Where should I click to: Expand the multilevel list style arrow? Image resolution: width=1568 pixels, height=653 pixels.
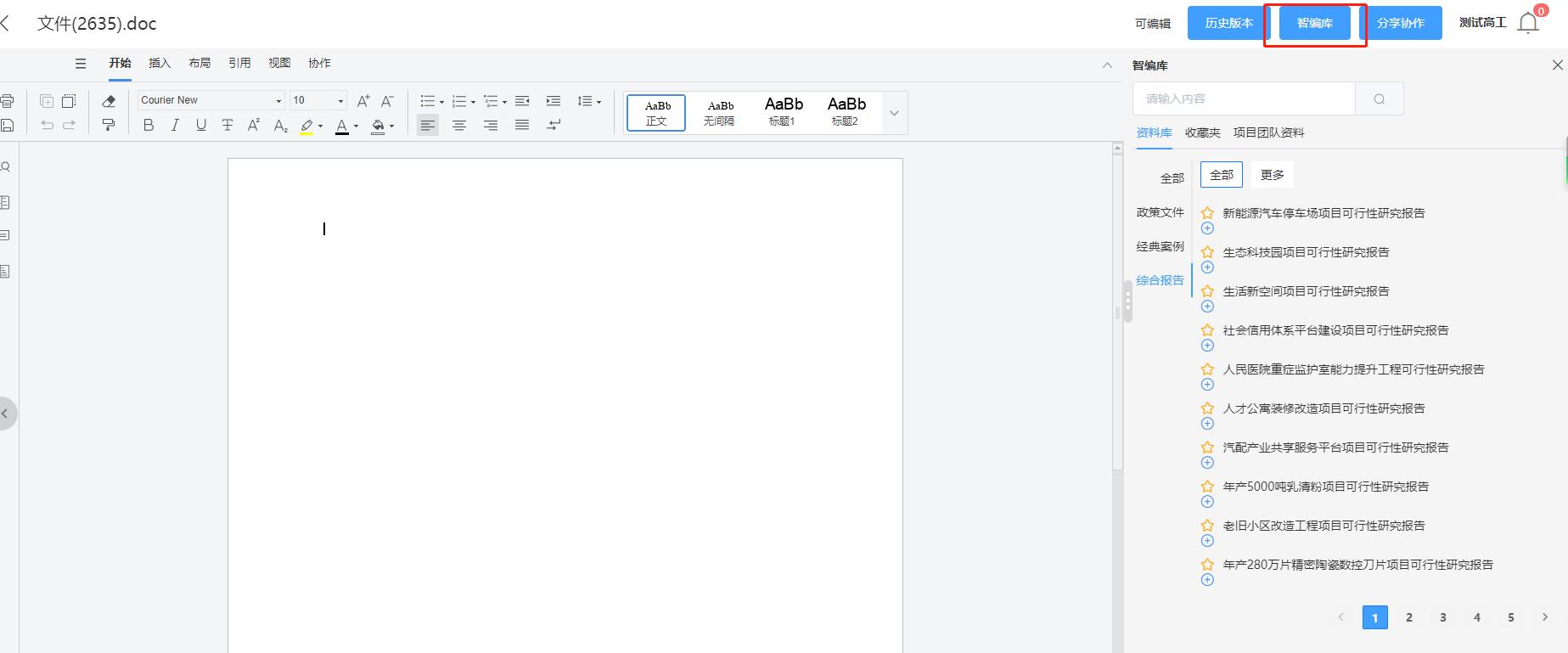point(504,102)
